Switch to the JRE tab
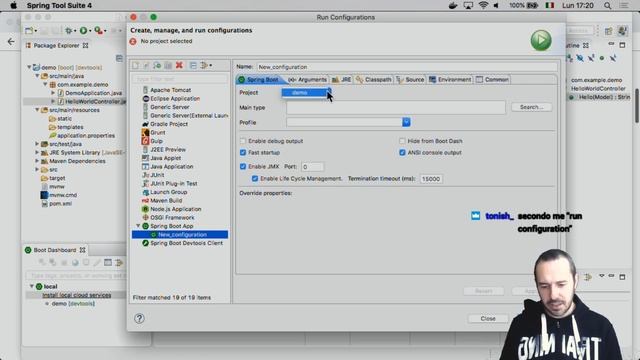 point(342,80)
